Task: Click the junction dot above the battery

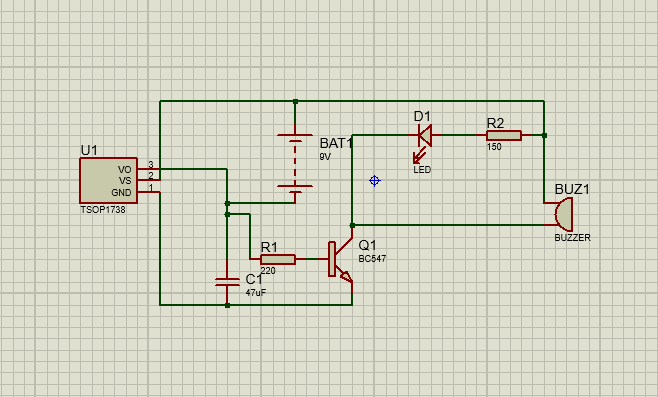Action: [295, 102]
